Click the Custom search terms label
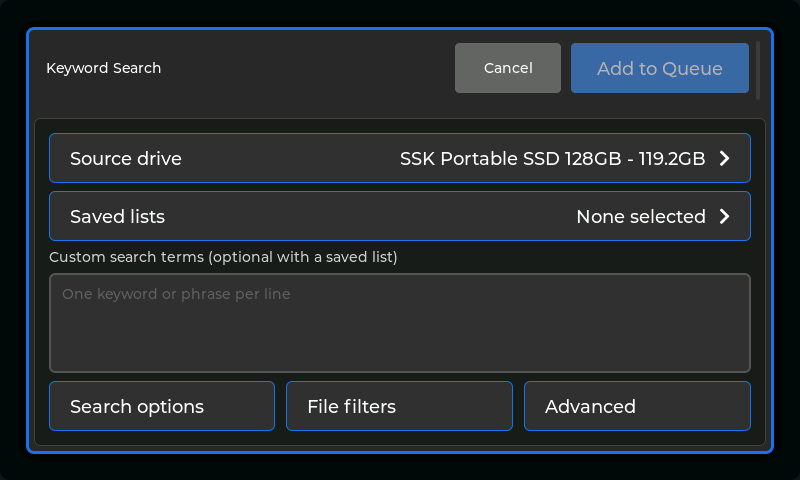 pyautogui.click(x=223, y=257)
